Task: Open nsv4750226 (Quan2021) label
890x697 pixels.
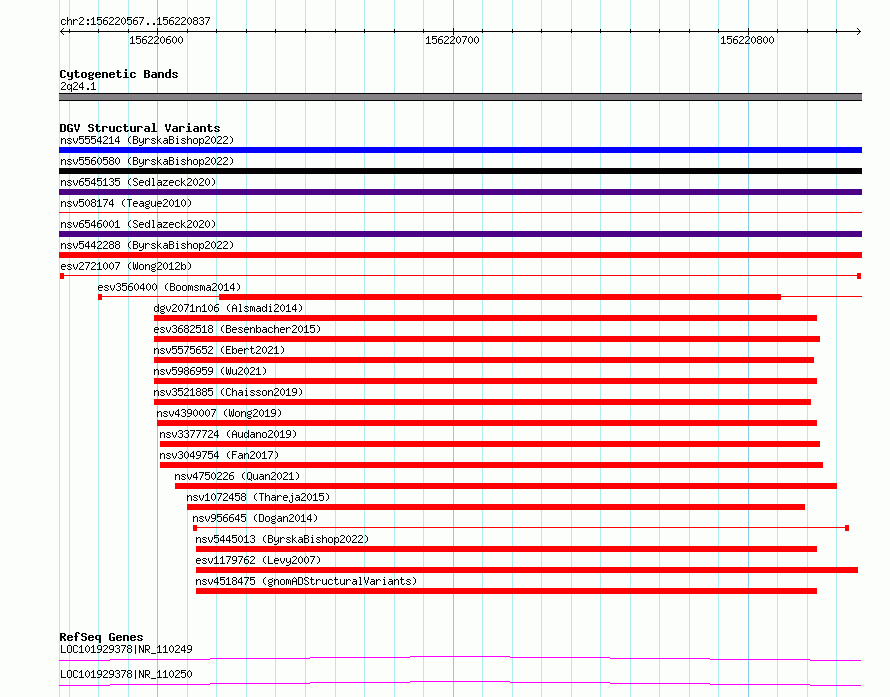Action: coord(237,476)
